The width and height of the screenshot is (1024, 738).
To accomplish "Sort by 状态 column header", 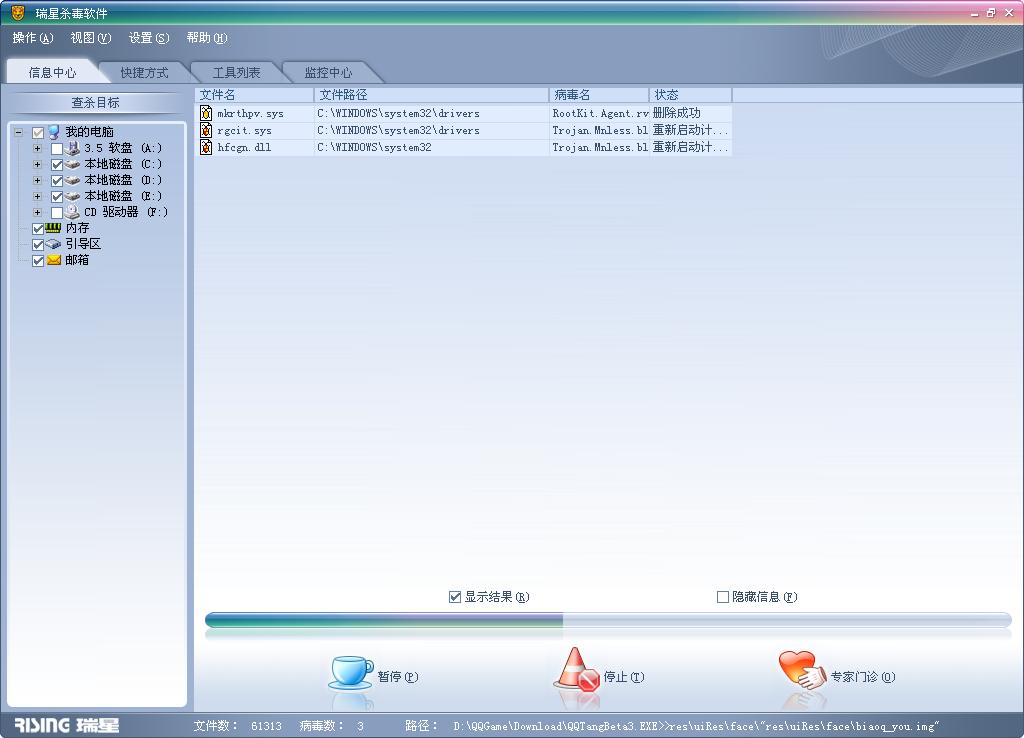I will coord(691,95).
